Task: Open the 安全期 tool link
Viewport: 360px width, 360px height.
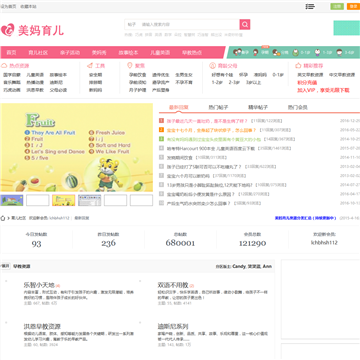Action: click(95, 75)
